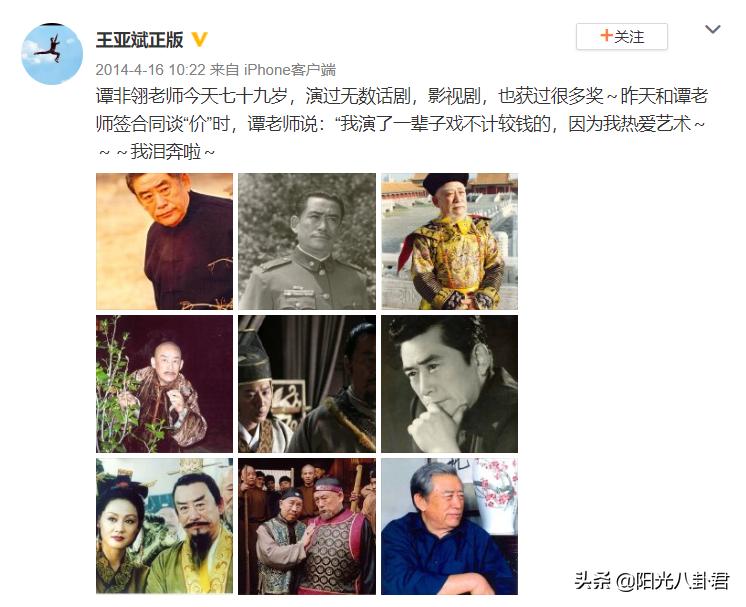Viewport: 746px width, 607px height.
Task: Open the dark period-drama scene thumbnail
Action: point(307,384)
